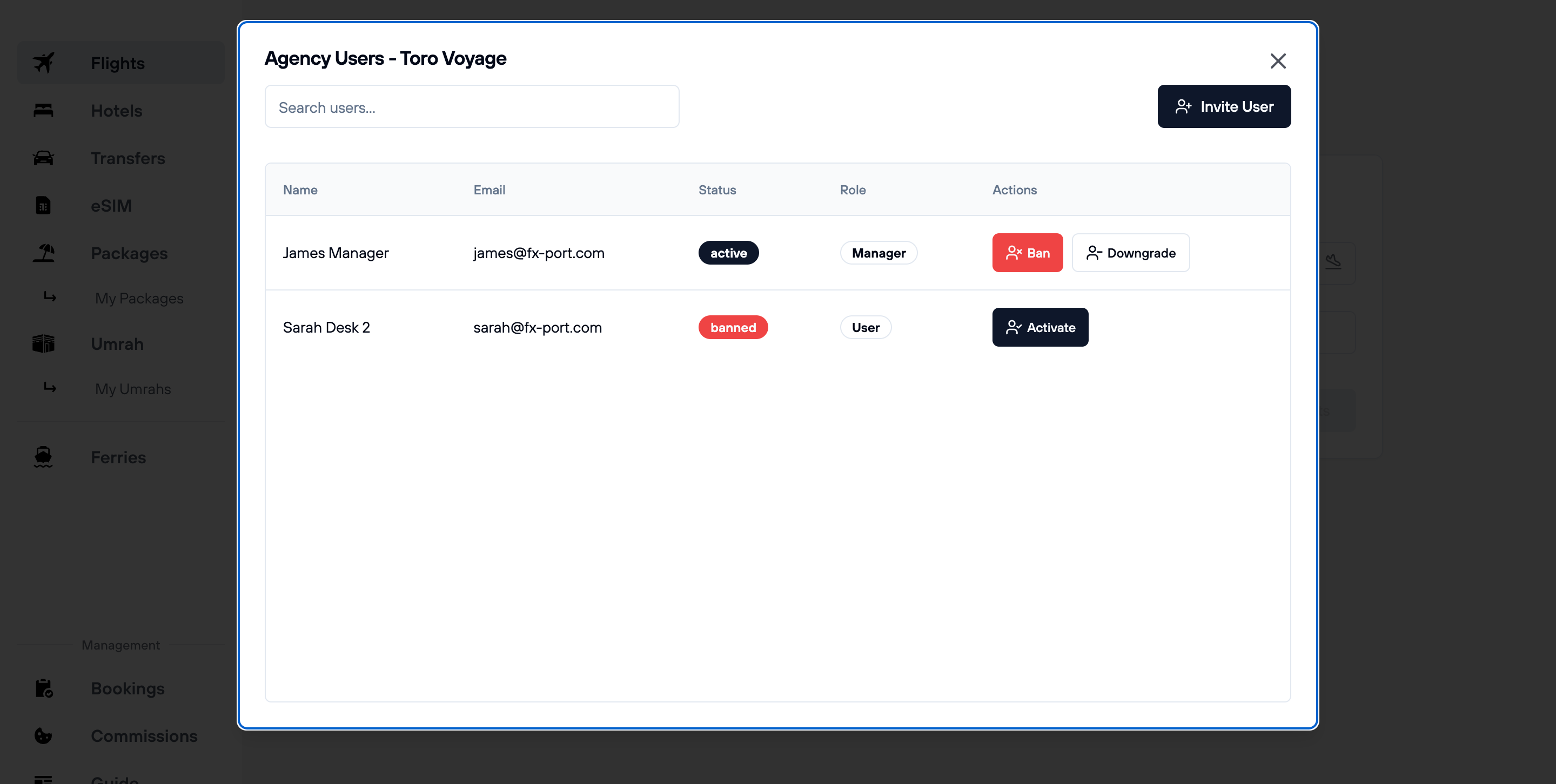The image size is (1556, 784).
Task: Click the Search users input field
Action: point(472,106)
